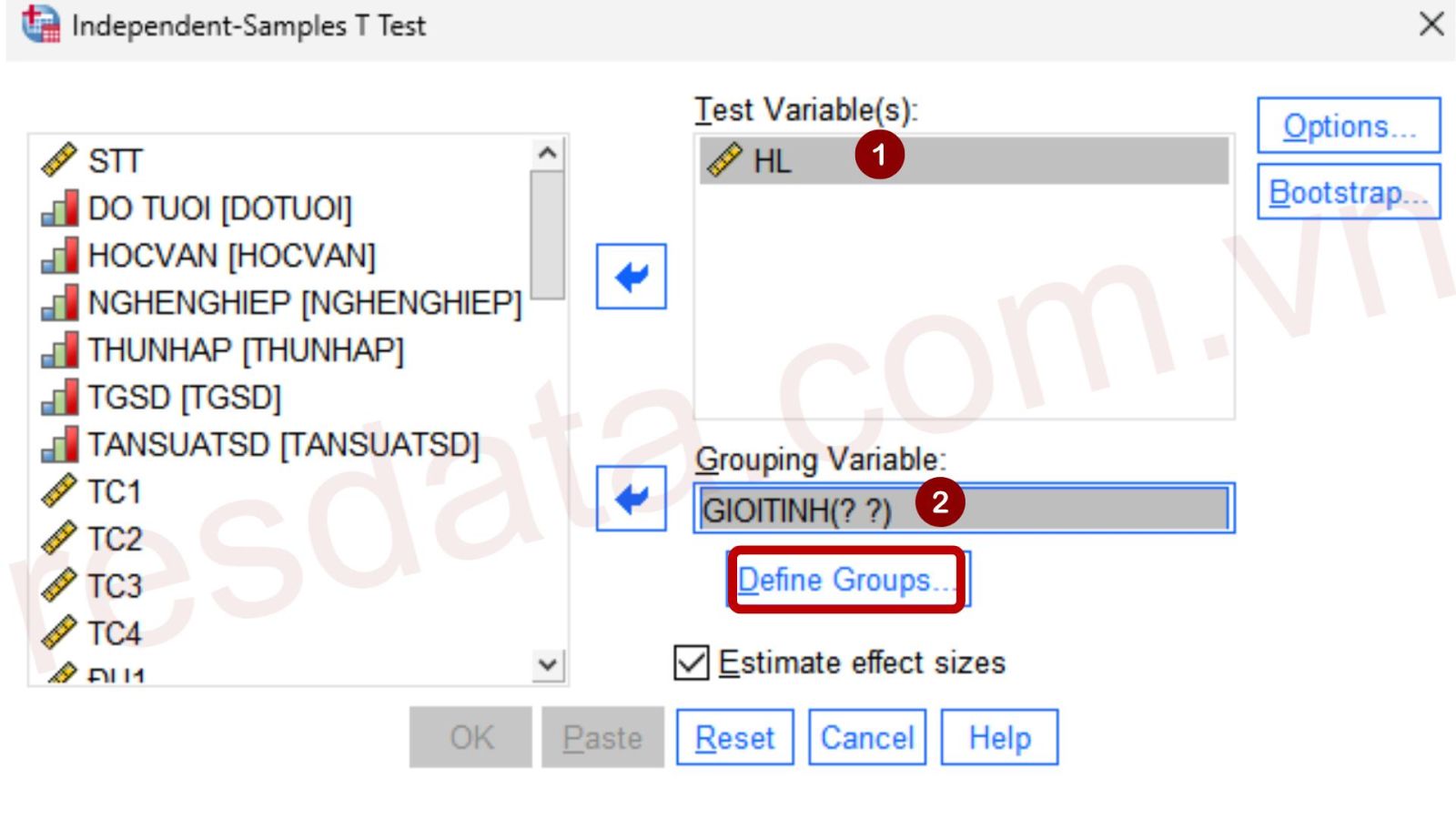Viewport: 1456px width, 819px height.
Task: Open Help for this dialog
Action: tap(999, 737)
